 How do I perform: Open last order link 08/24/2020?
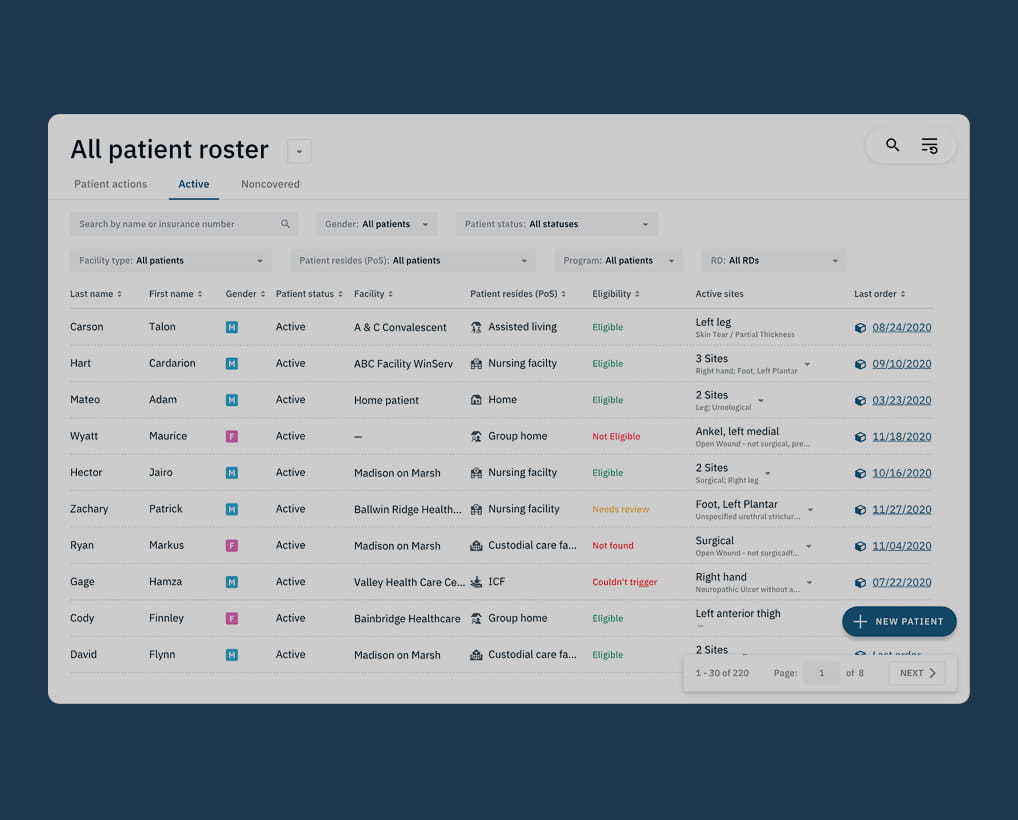click(x=901, y=327)
